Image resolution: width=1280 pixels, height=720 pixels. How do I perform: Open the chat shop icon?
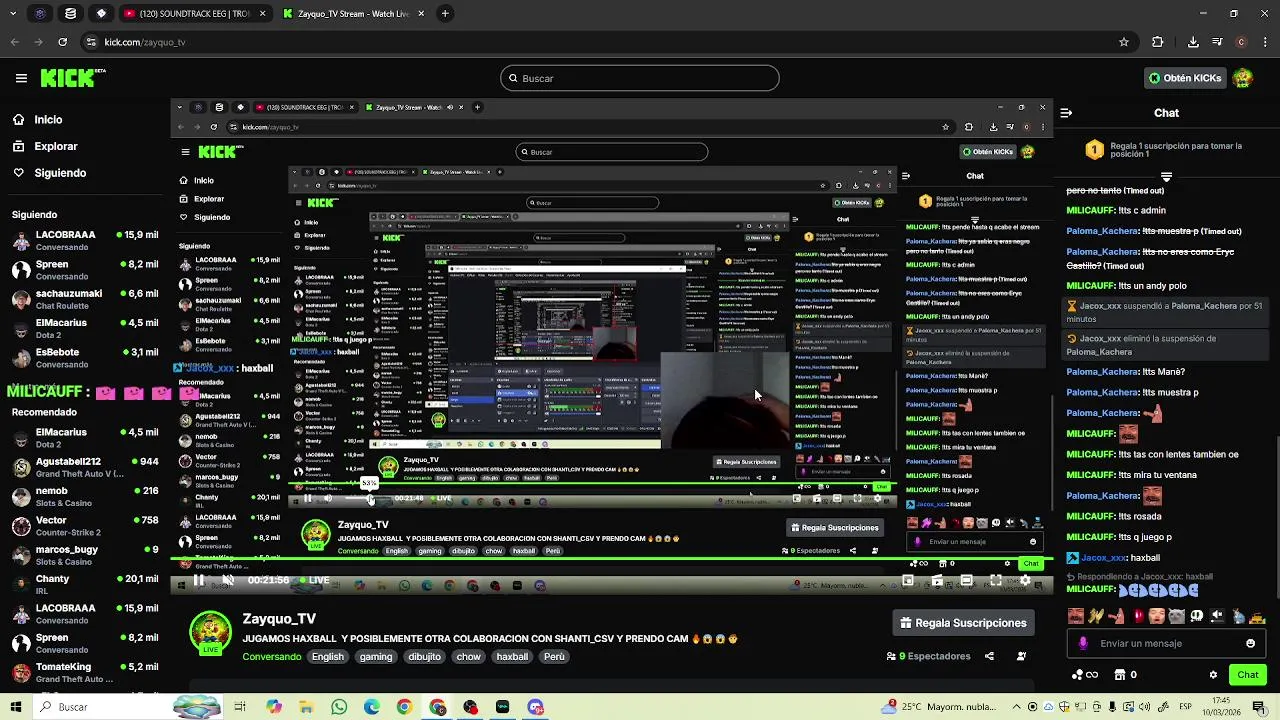[x=1120, y=675]
